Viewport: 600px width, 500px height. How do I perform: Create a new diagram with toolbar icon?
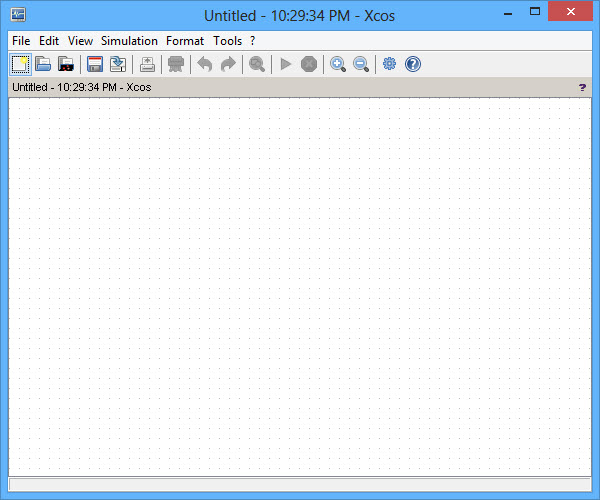pyautogui.click(x=20, y=64)
